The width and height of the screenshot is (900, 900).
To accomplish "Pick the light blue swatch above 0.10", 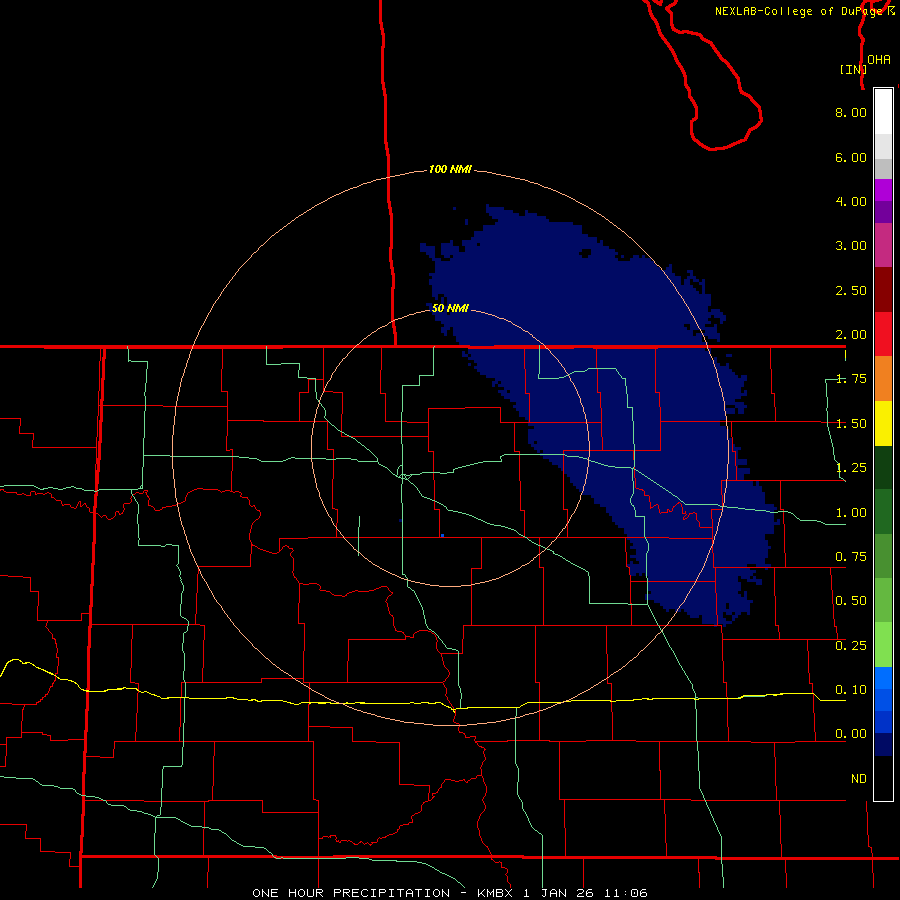I will pyautogui.click(x=883, y=678).
